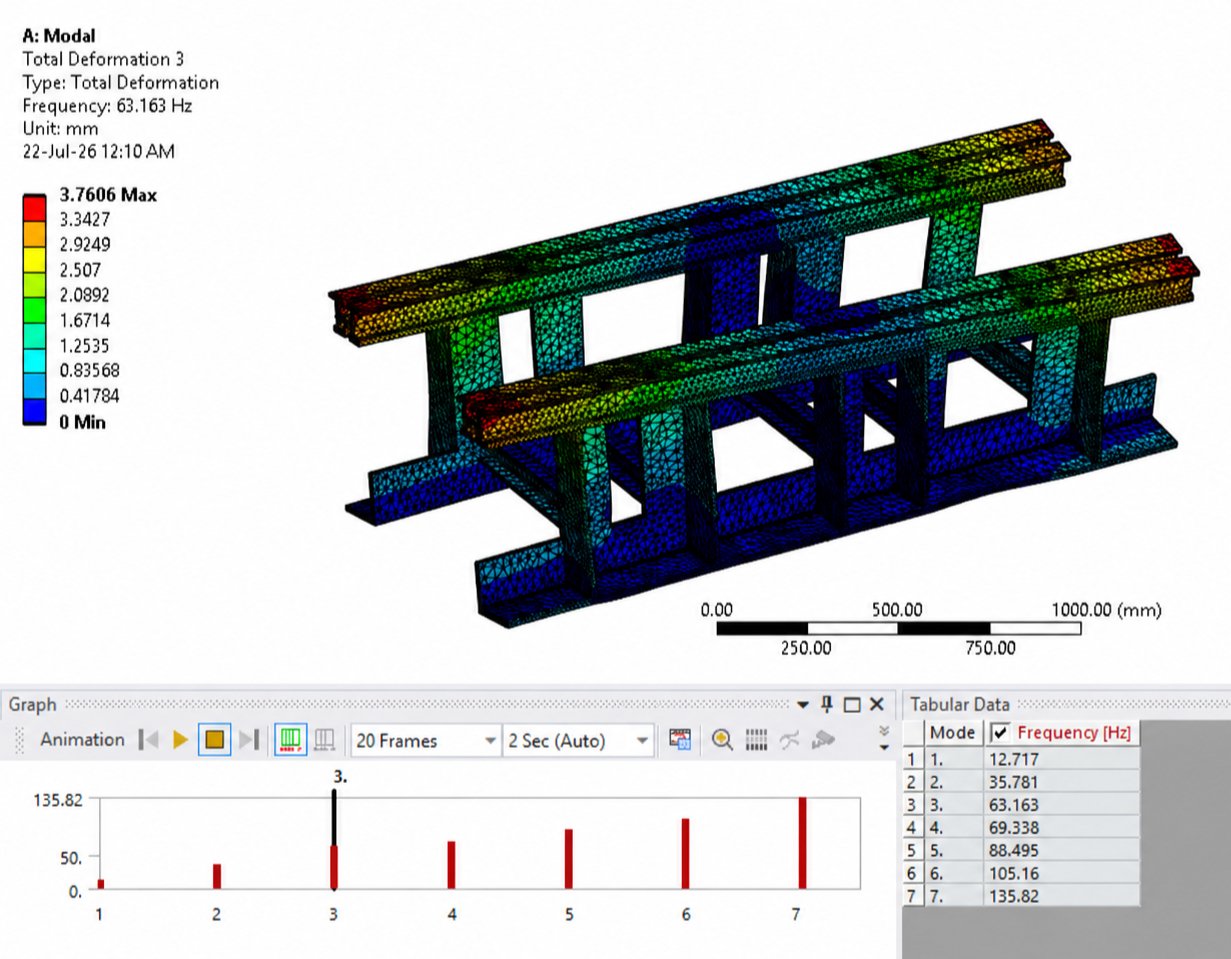
Task: Maximize the Graph panel
Action: coord(852,704)
